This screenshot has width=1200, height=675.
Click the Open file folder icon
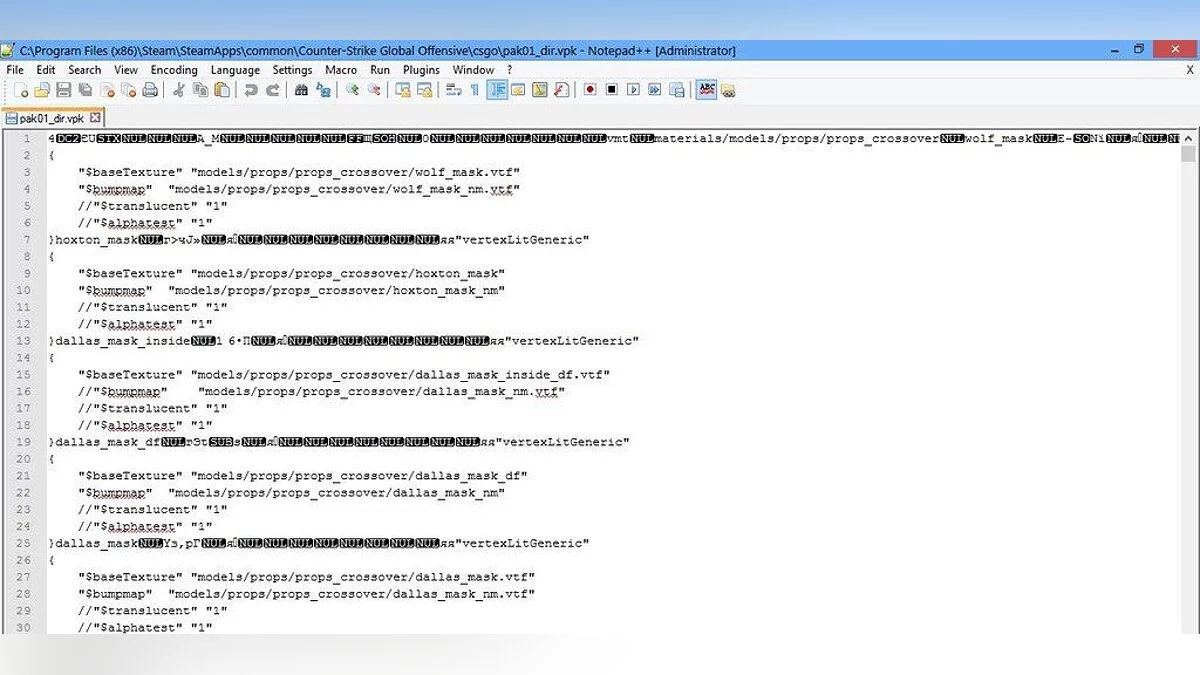41,90
